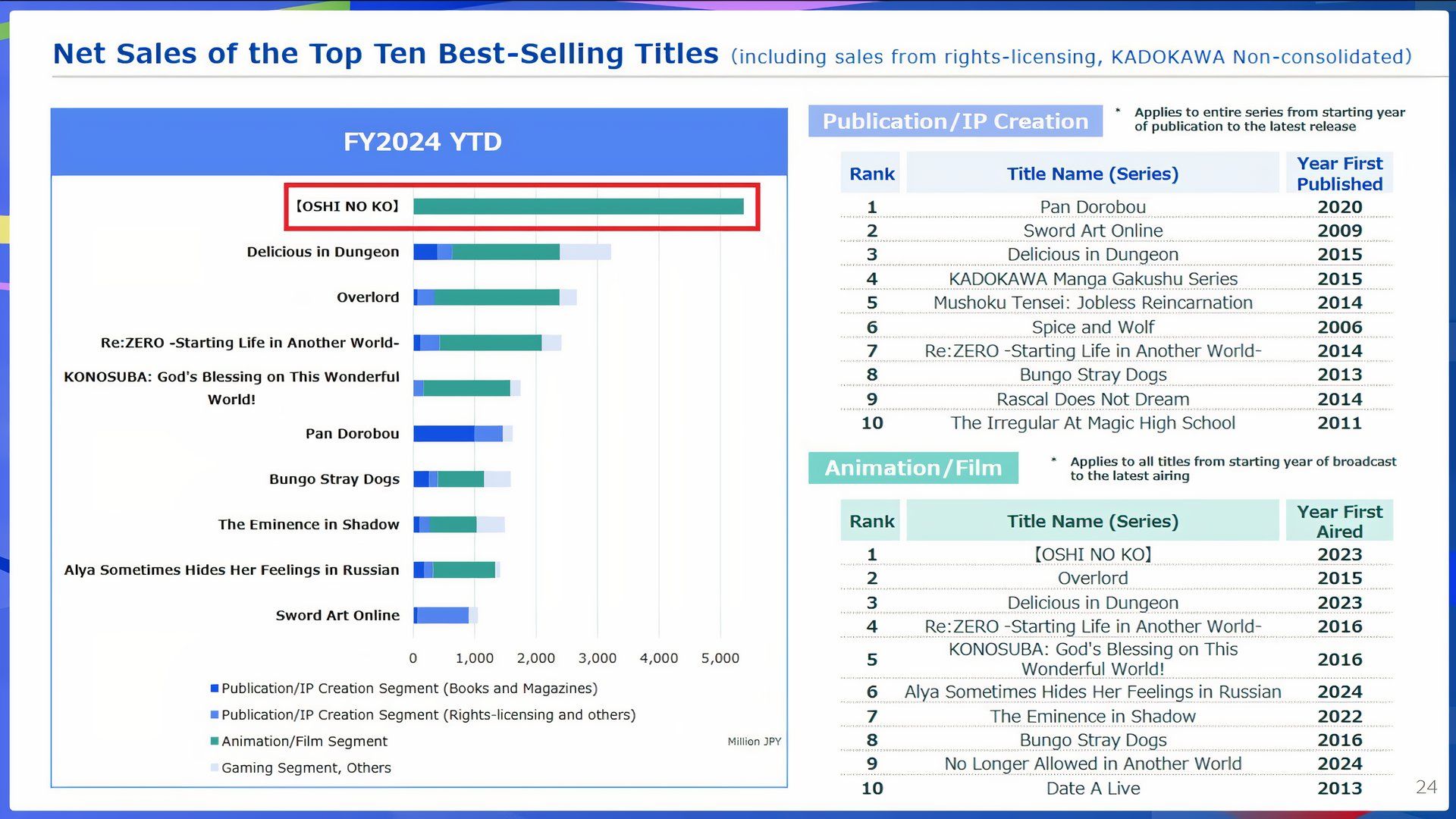Image resolution: width=1456 pixels, height=819 pixels.
Task: Click the 'Publication/IP Creation' section header
Action: point(955,121)
